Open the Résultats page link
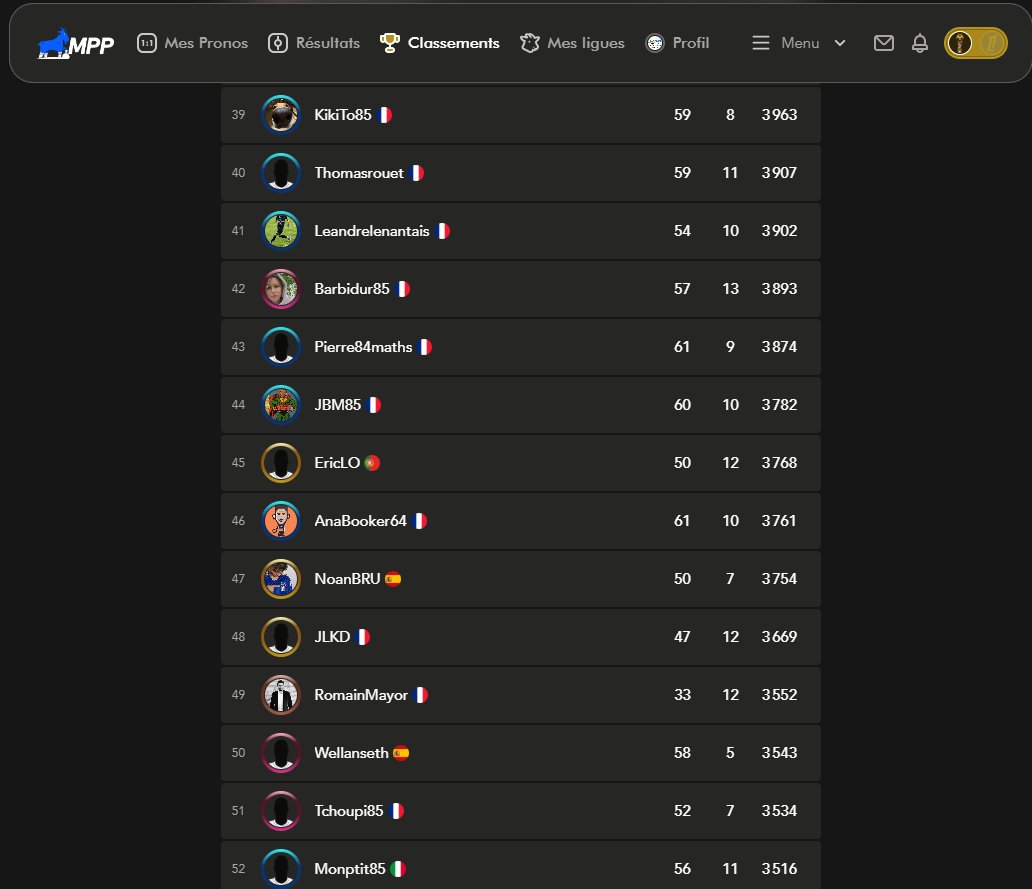 tap(328, 43)
